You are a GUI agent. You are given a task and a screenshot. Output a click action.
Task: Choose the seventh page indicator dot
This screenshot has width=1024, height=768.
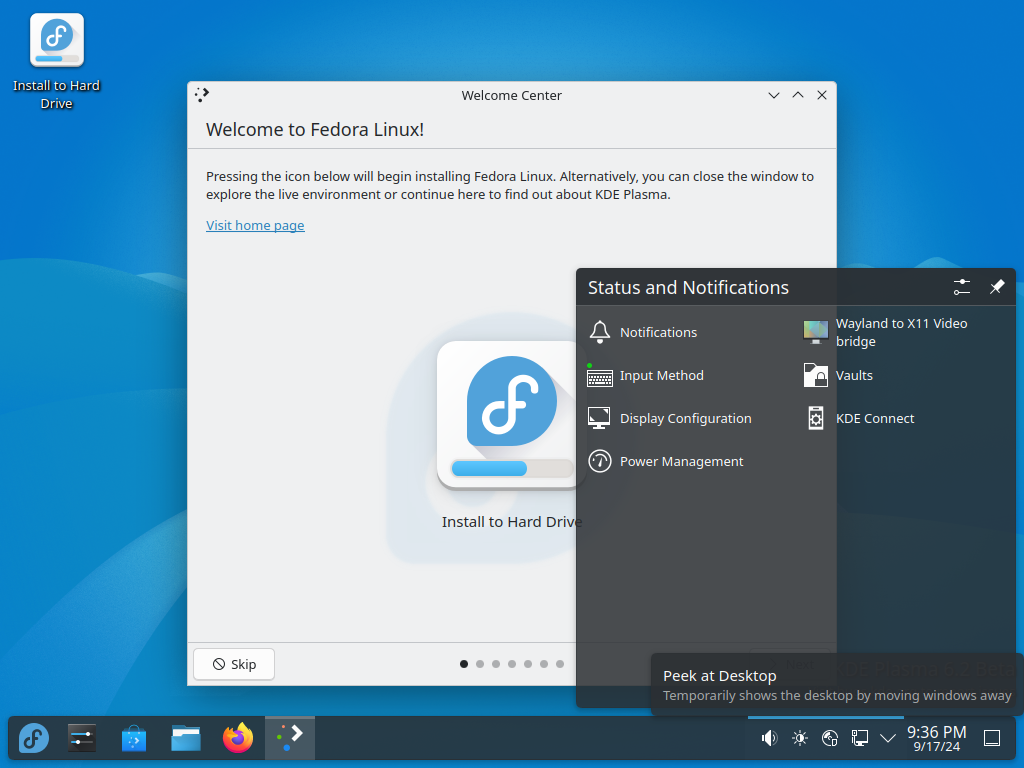pos(560,664)
